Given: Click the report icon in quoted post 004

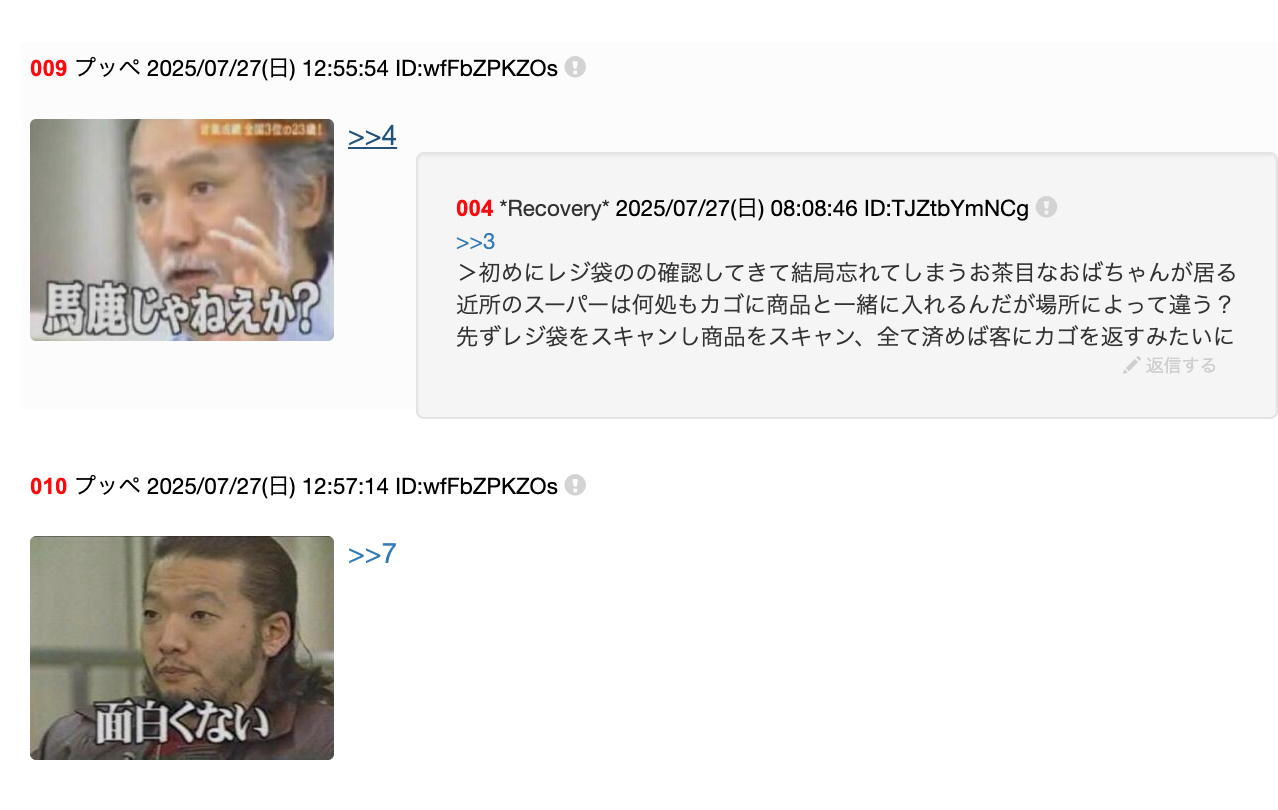Looking at the screenshot, I should tap(1046, 207).
